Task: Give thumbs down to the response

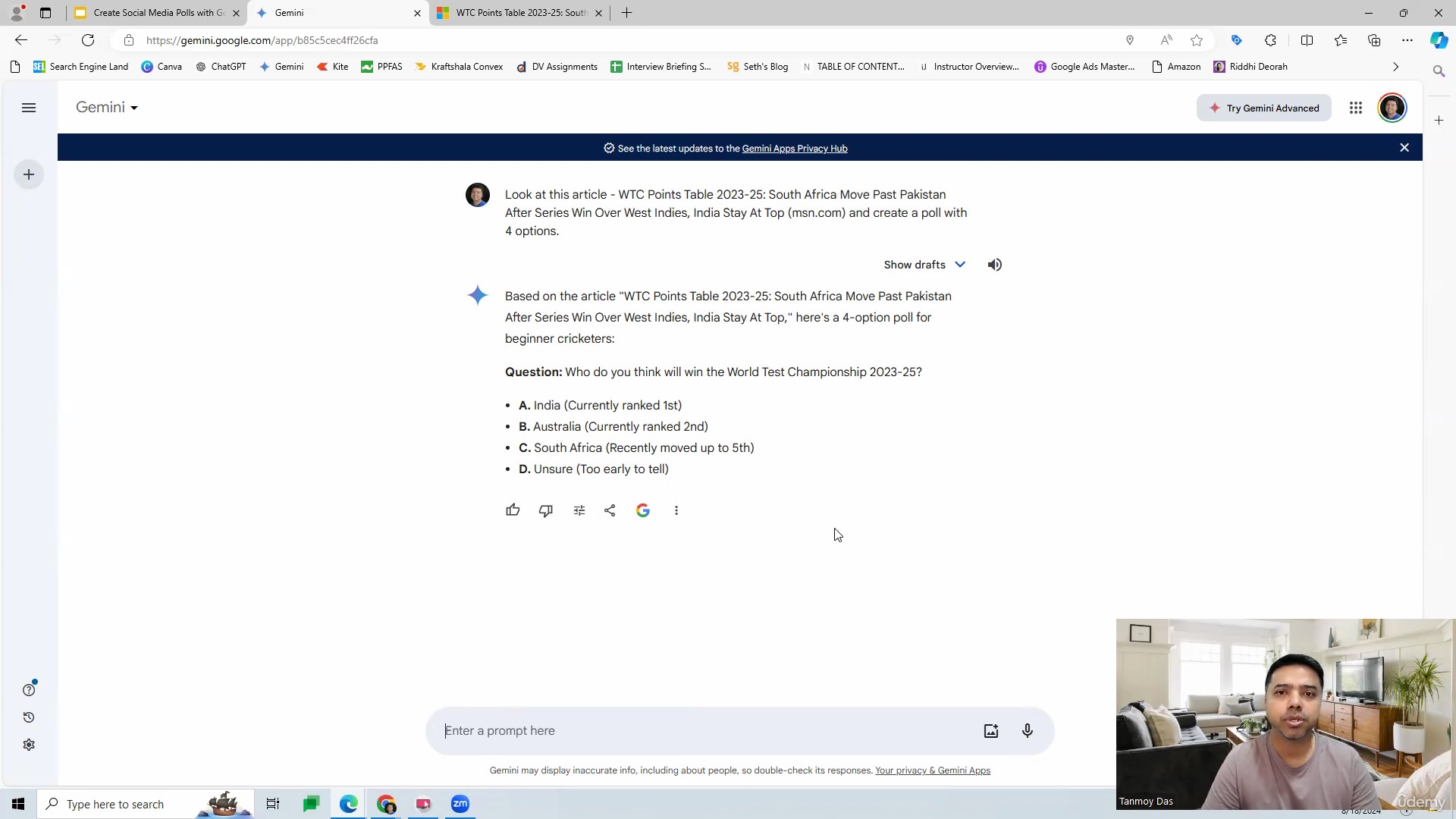Action: (x=546, y=510)
